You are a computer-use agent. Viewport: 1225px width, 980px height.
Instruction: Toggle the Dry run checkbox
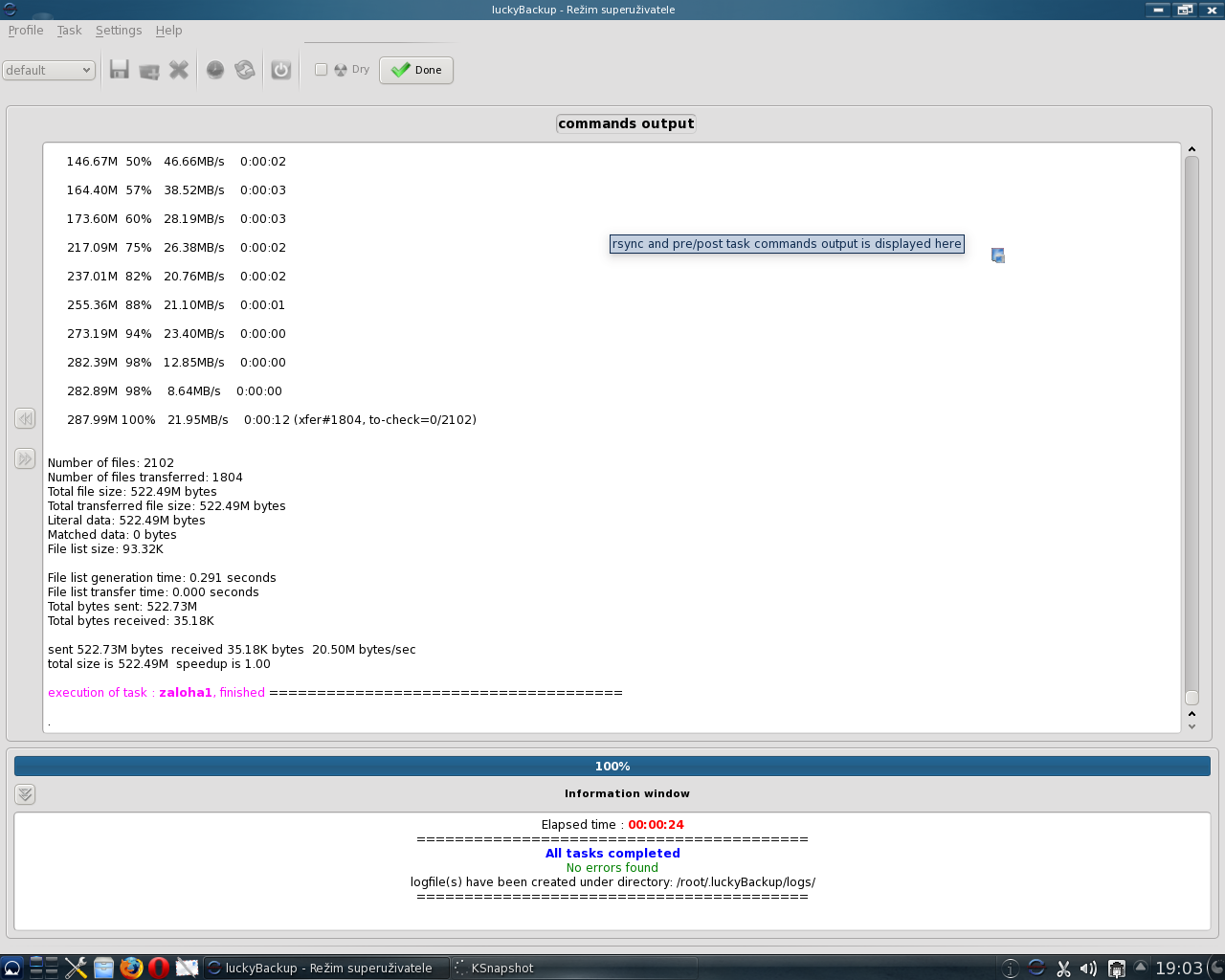coord(322,70)
